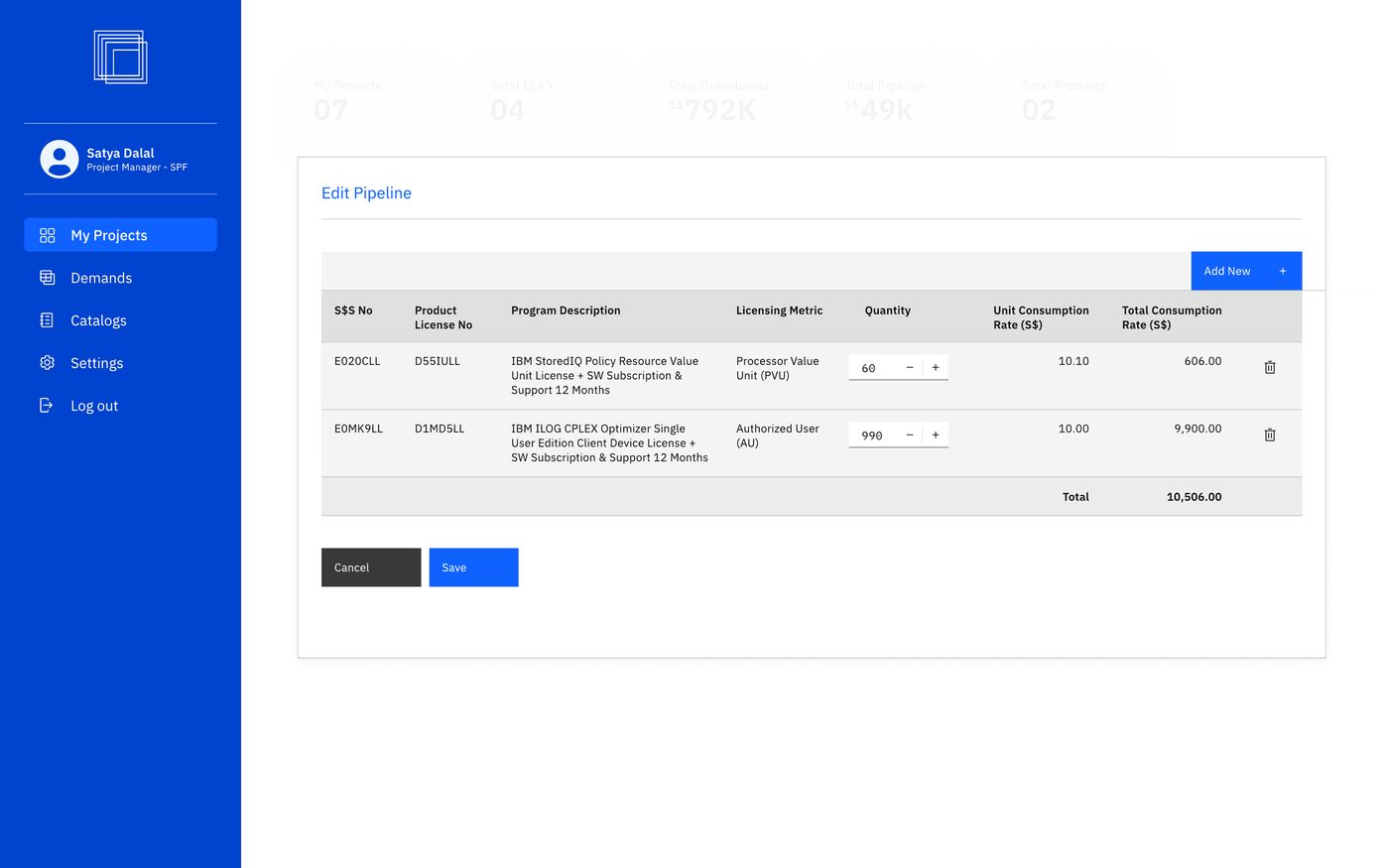Screen dimensions: 1389x868
Task: Click the IBM ILOG CPLEX Optimizer description
Action: click(609, 443)
